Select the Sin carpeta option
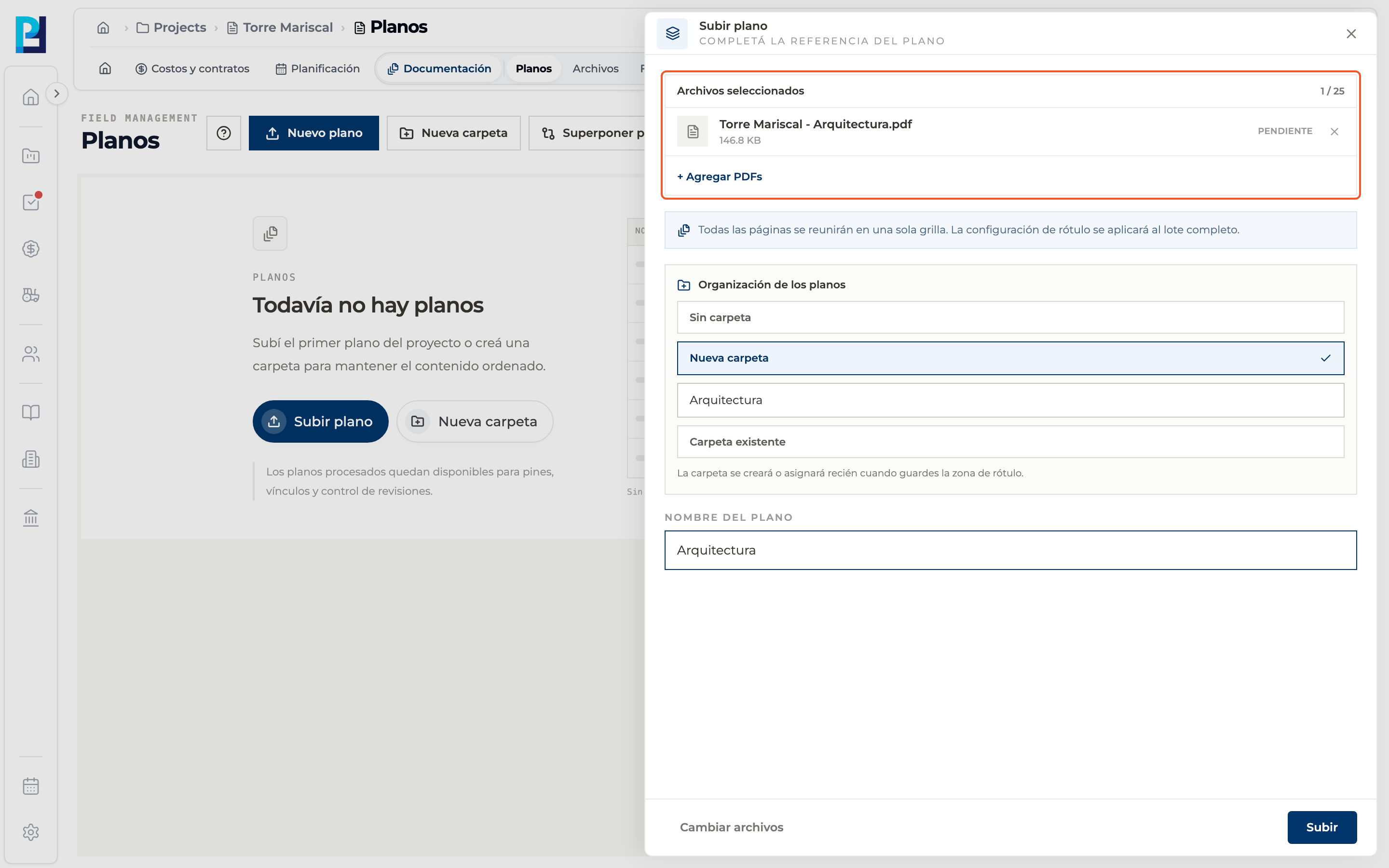 [x=1010, y=317]
